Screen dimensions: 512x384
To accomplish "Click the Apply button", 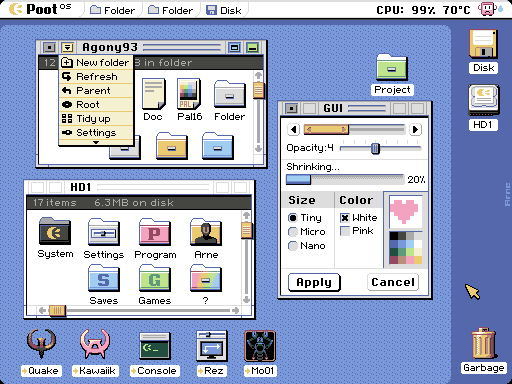I will point(314,282).
